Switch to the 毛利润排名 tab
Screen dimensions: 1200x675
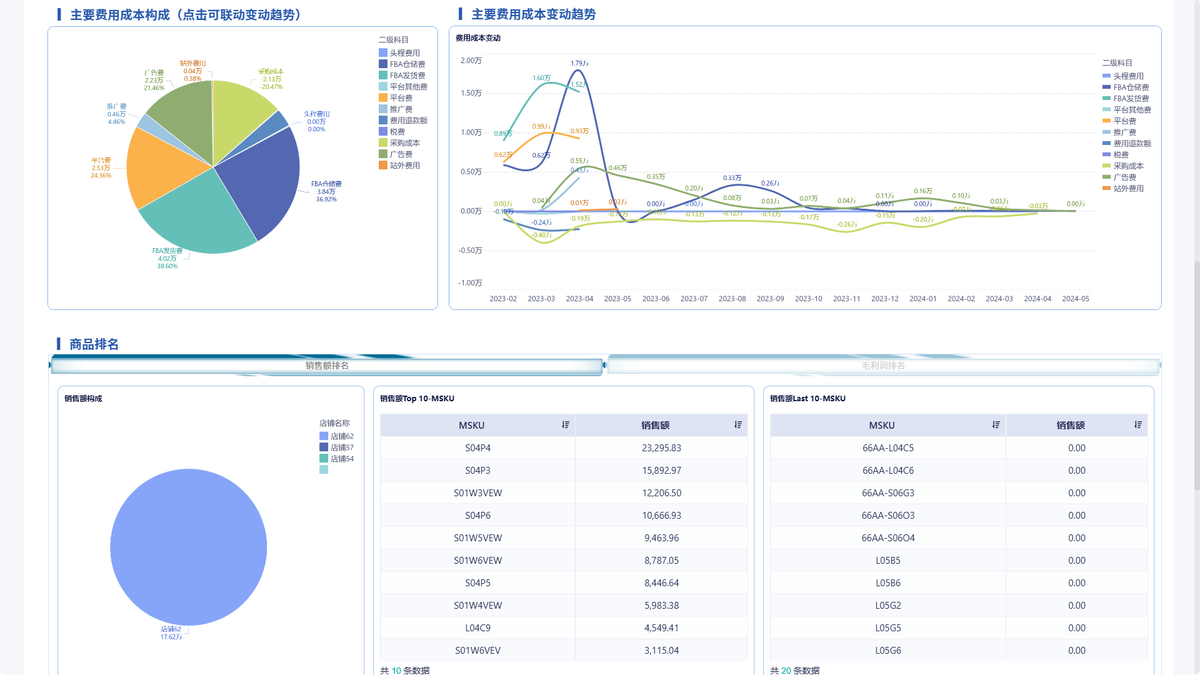(x=883, y=366)
